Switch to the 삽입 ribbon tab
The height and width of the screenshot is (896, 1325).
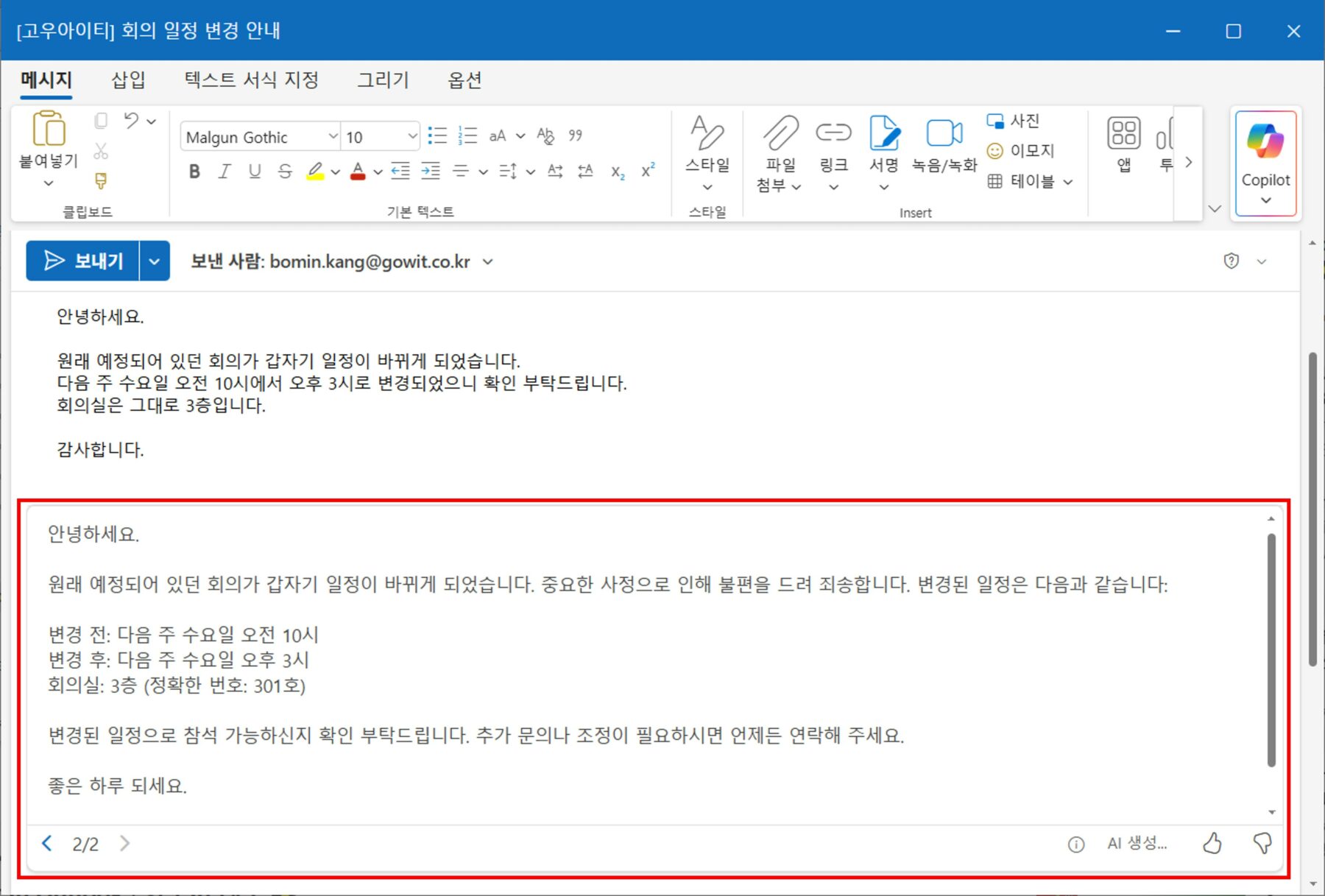[128, 80]
